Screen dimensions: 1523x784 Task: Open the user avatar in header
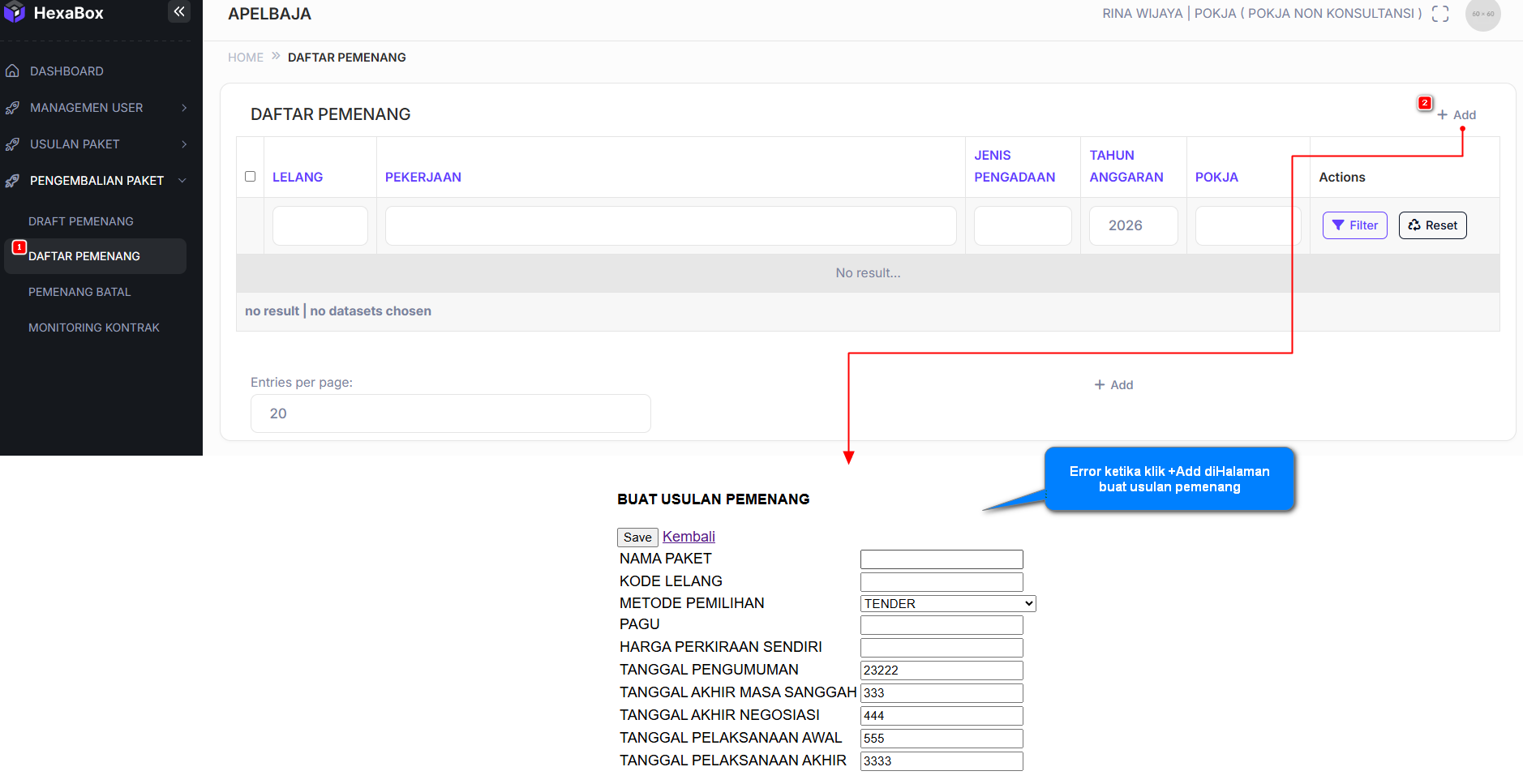(1482, 14)
